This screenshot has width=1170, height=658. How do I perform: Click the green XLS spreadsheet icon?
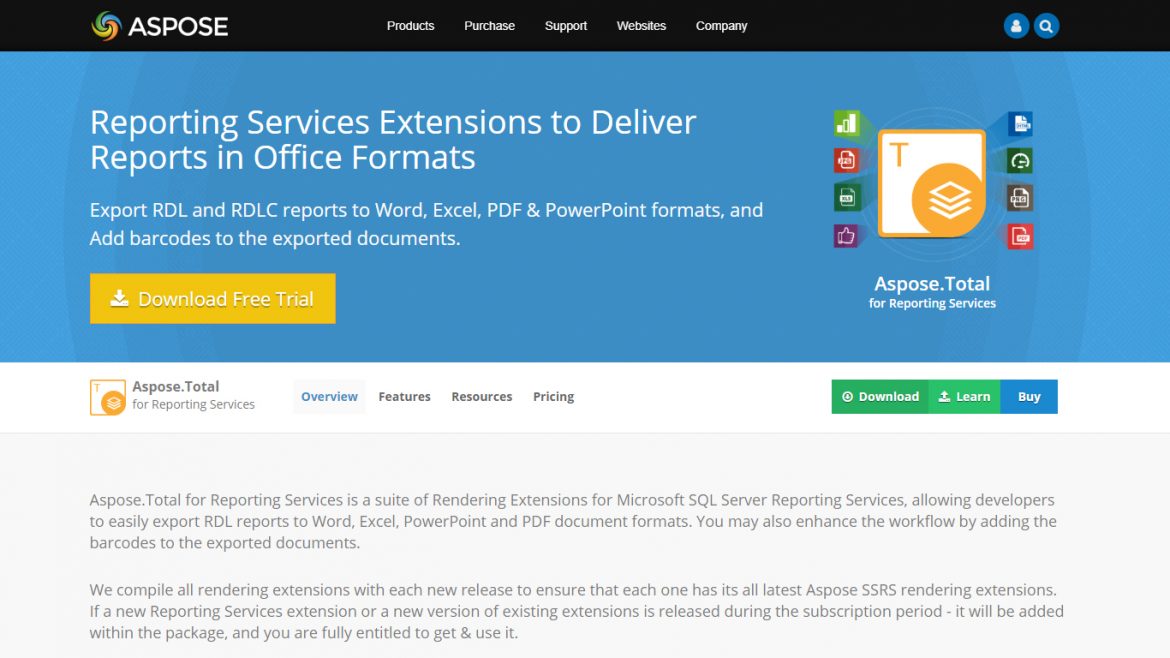845,196
